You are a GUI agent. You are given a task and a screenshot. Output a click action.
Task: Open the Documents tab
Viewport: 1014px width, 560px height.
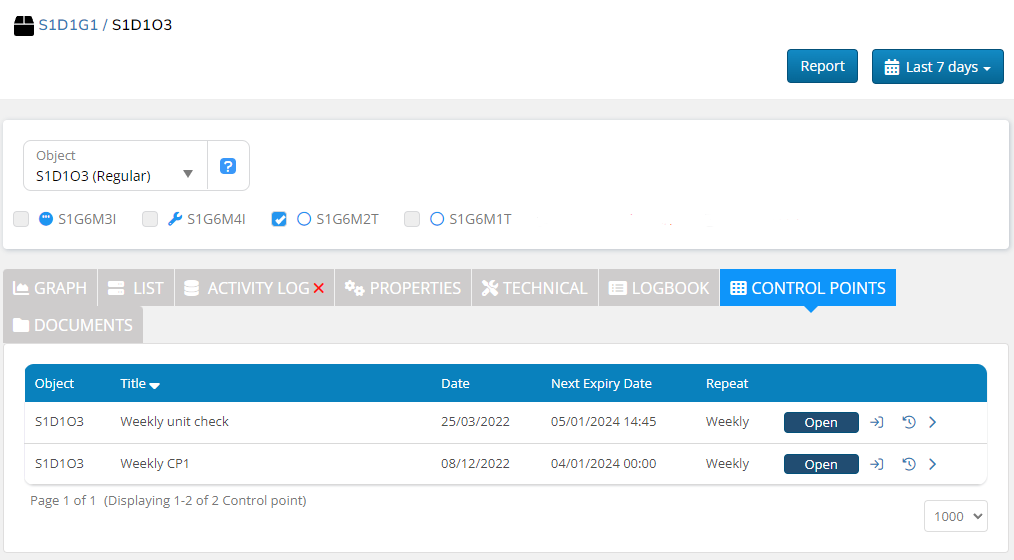[73, 325]
